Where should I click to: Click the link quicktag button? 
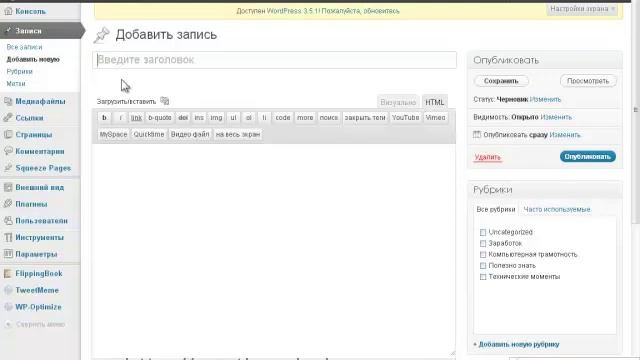(x=136, y=118)
